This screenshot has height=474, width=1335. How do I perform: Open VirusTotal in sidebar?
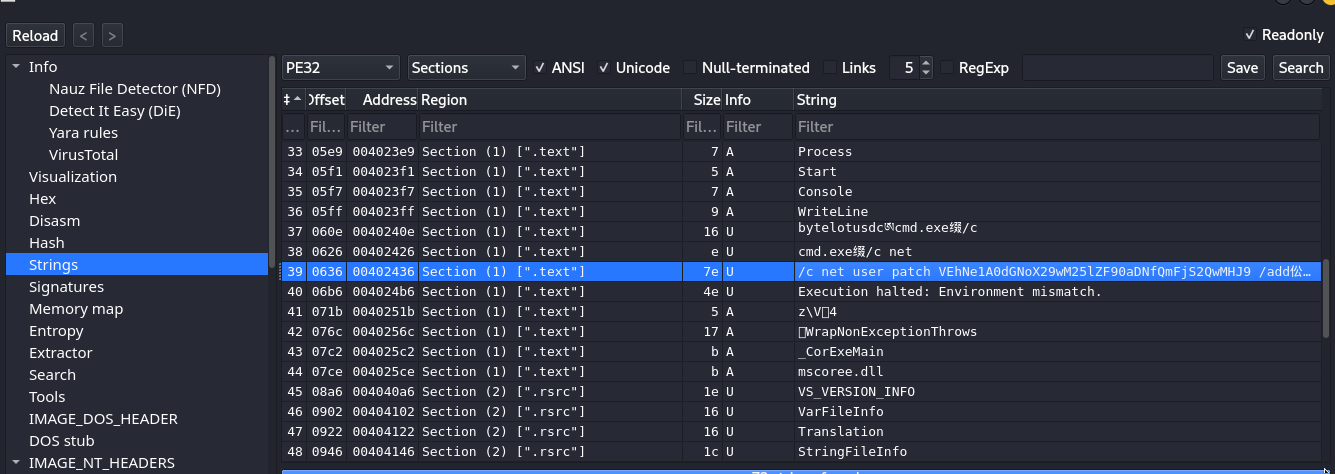(83, 155)
